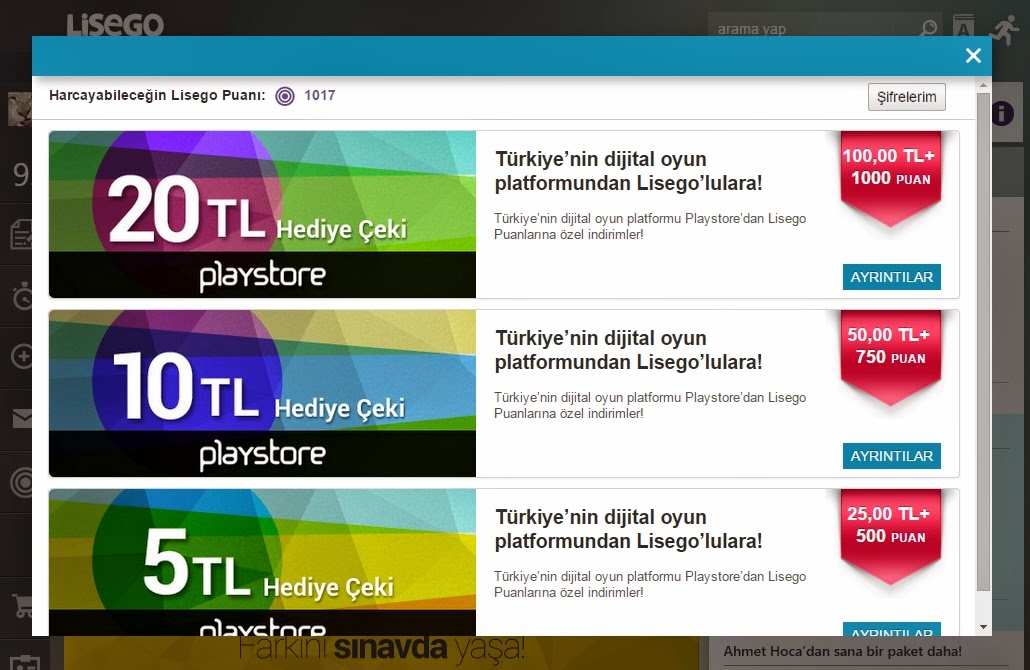Click the Lisego logo in the header
Image resolution: width=1030 pixels, height=670 pixels.
(x=115, y=25)
